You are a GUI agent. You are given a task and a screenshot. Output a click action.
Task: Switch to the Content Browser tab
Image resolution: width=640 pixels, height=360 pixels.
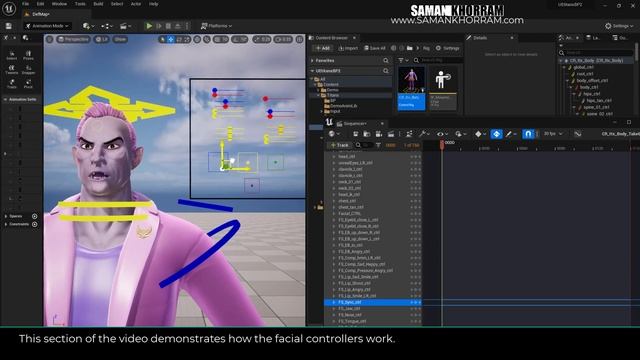331,38
